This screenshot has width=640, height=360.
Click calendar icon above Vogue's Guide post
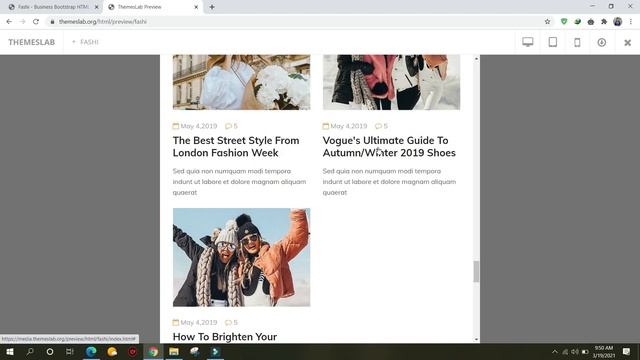pyautogui.click(x=326, y=126)
